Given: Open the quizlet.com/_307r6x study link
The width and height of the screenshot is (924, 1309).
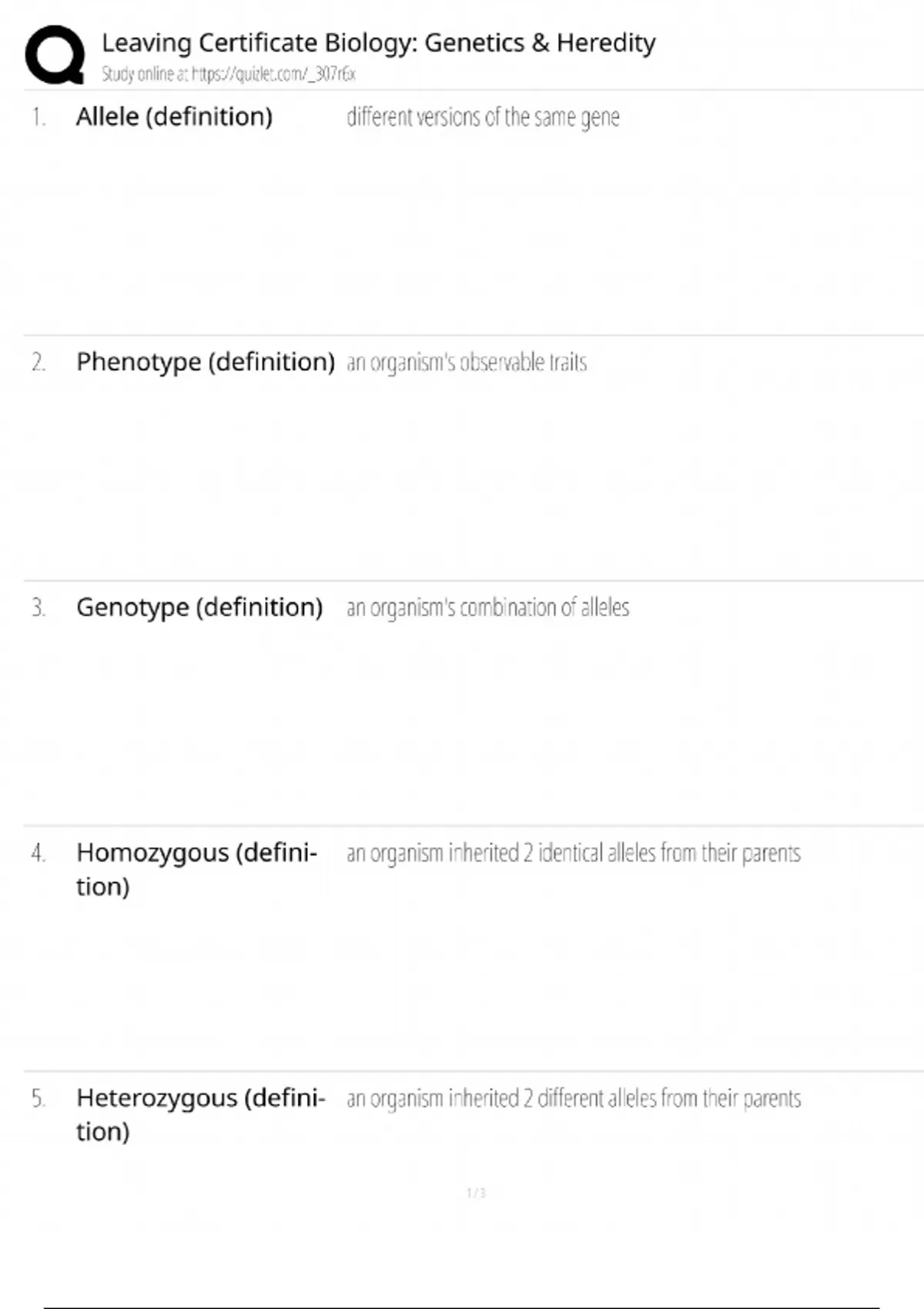Looking at the screenshot, I should click(x=273, y=74).
